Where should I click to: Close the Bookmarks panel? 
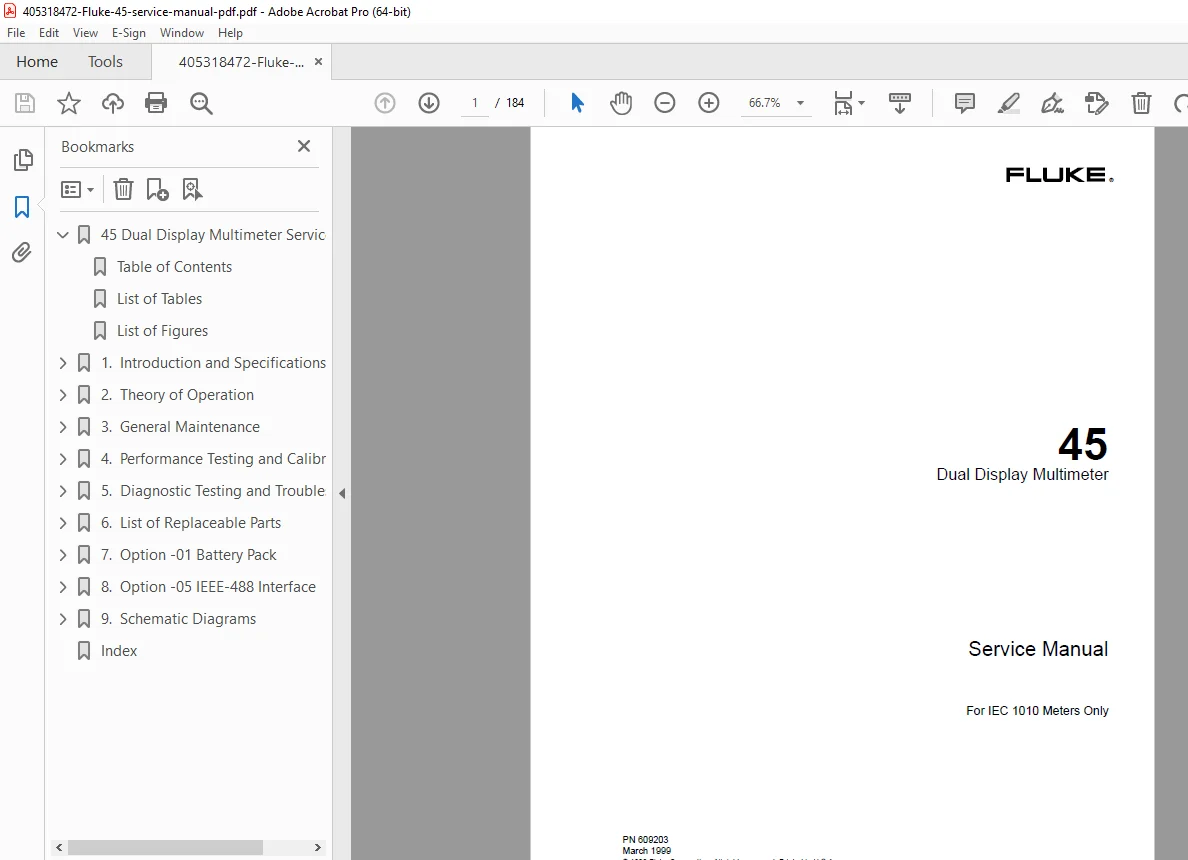(x=304, y=146)
